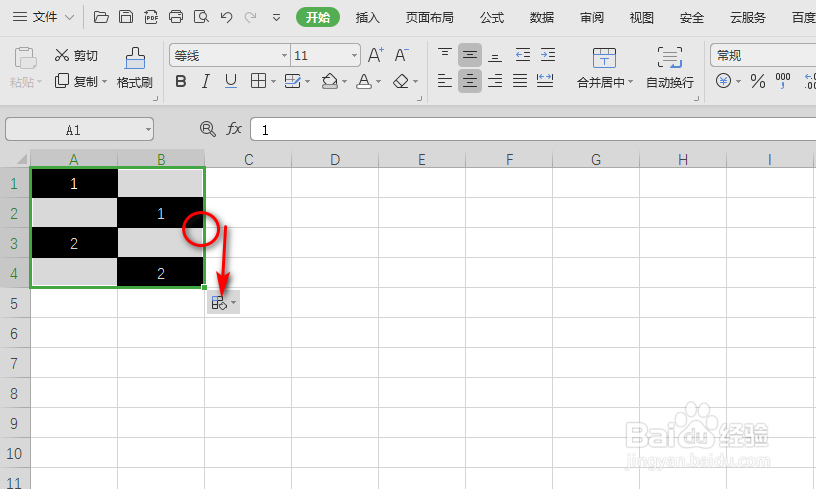Apply font color A
Image resolution: width=816 pixels, height=489 pixels.
pos(364,81)
